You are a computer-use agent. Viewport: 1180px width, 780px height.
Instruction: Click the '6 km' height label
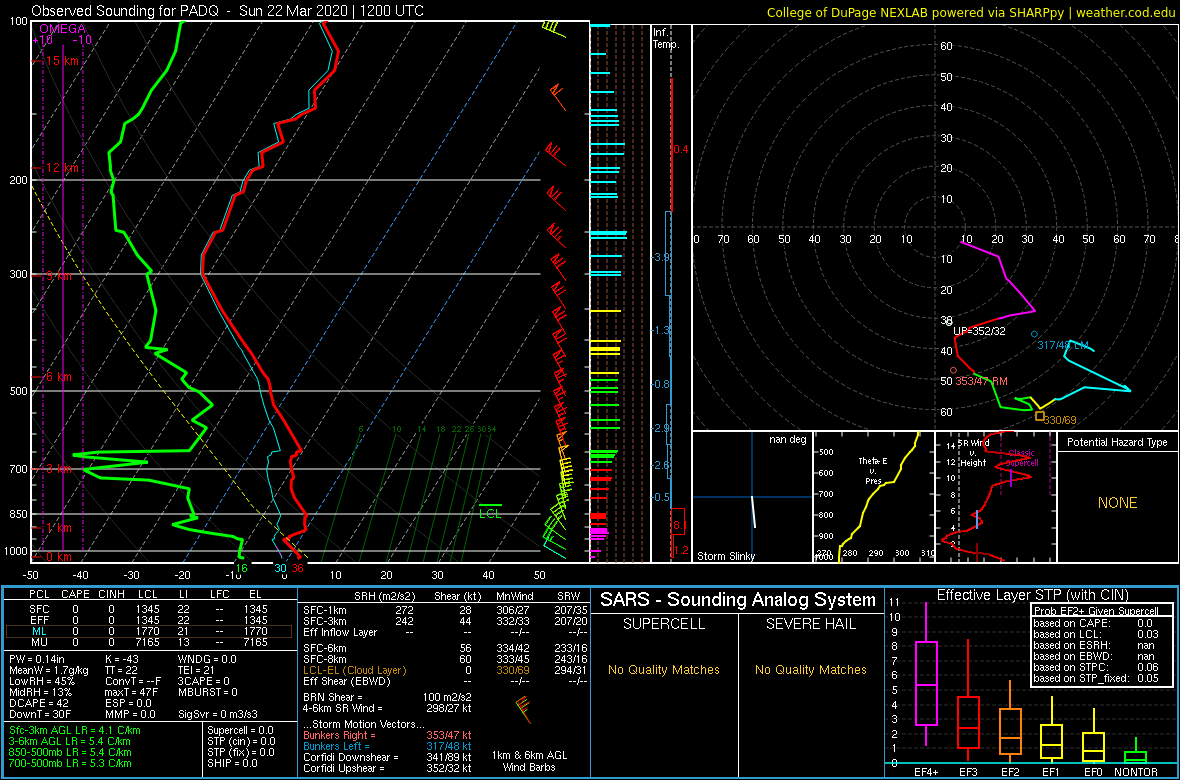(x=58, y=376)
